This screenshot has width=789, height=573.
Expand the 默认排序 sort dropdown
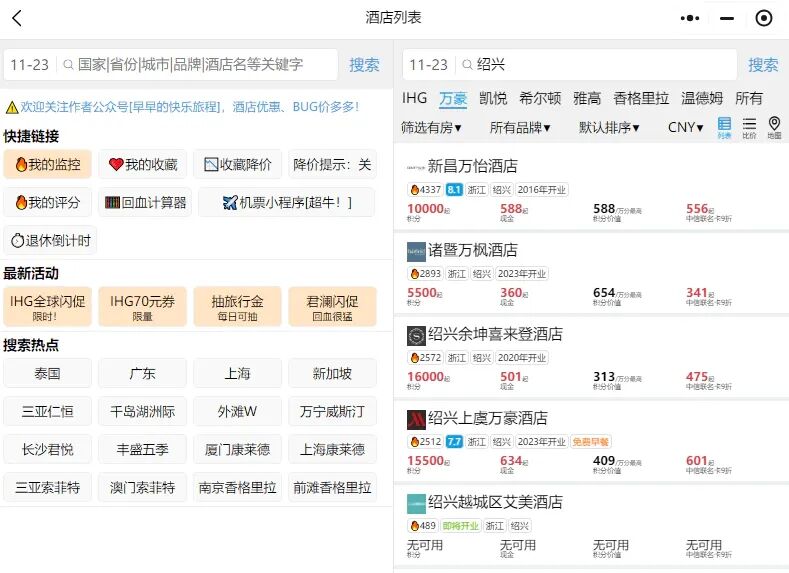coord(609,128)
